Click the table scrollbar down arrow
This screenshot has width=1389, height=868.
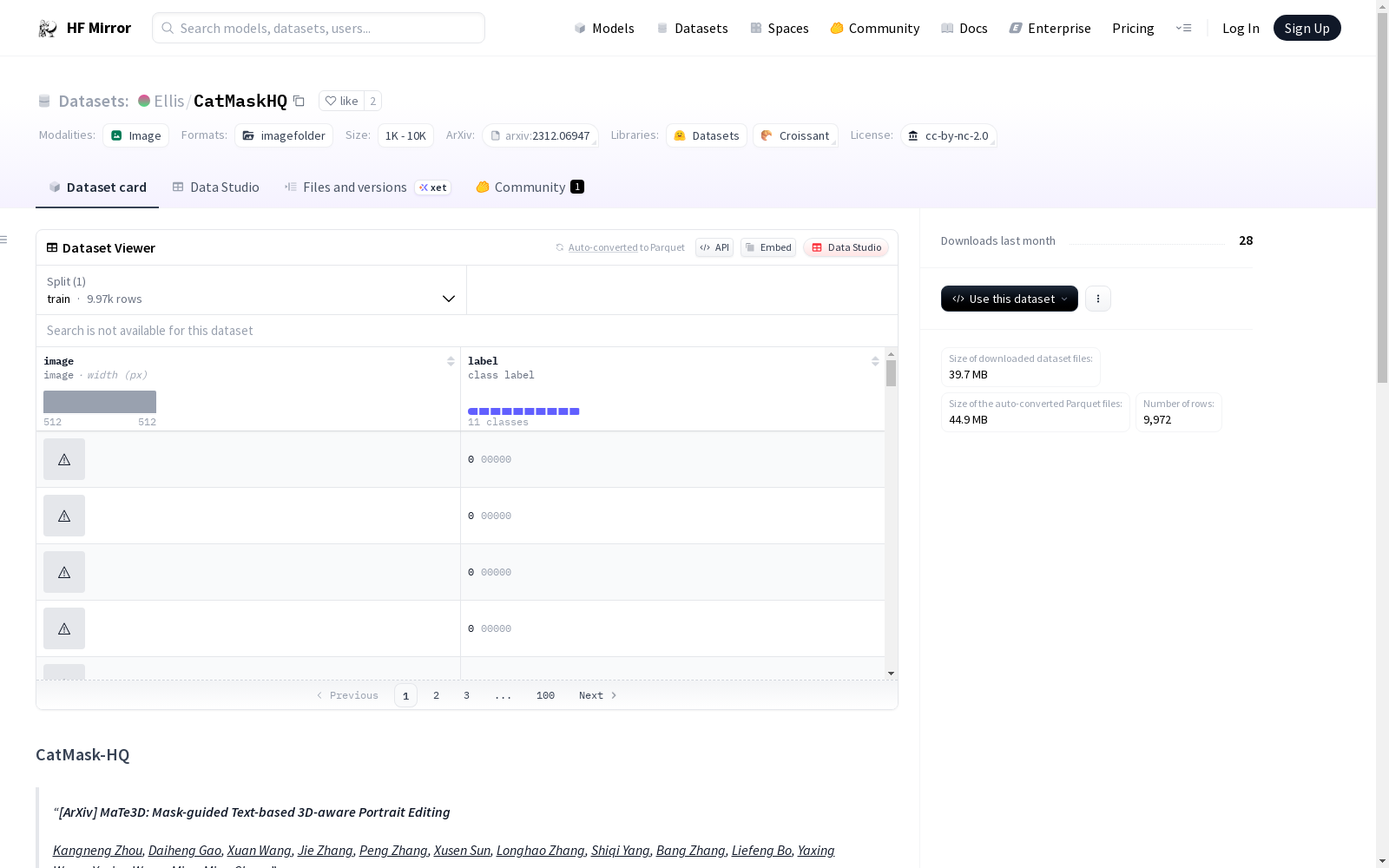pyautogui.click(x=891, y=674)
